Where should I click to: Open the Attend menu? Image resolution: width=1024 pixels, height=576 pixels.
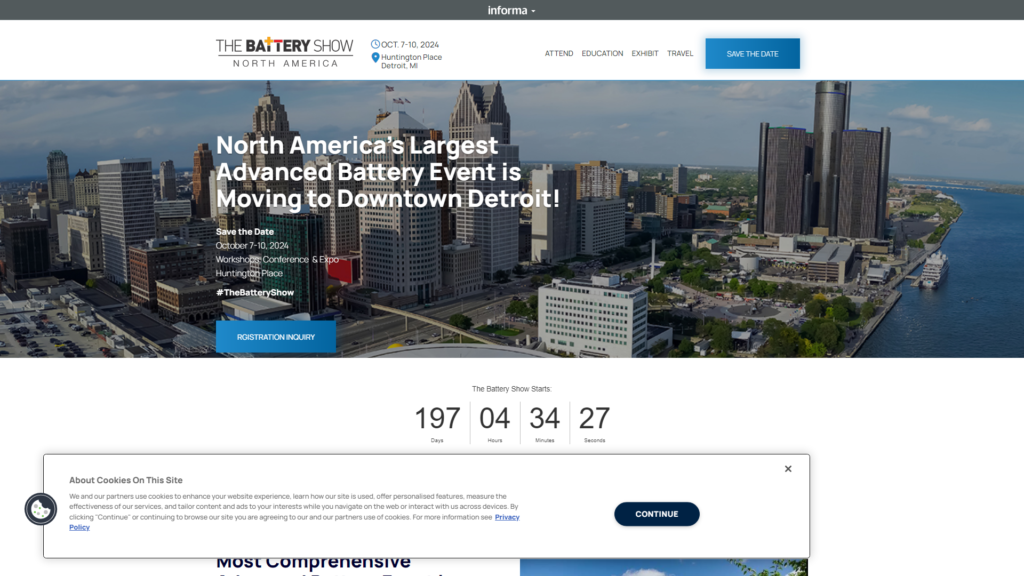(559, 54)
